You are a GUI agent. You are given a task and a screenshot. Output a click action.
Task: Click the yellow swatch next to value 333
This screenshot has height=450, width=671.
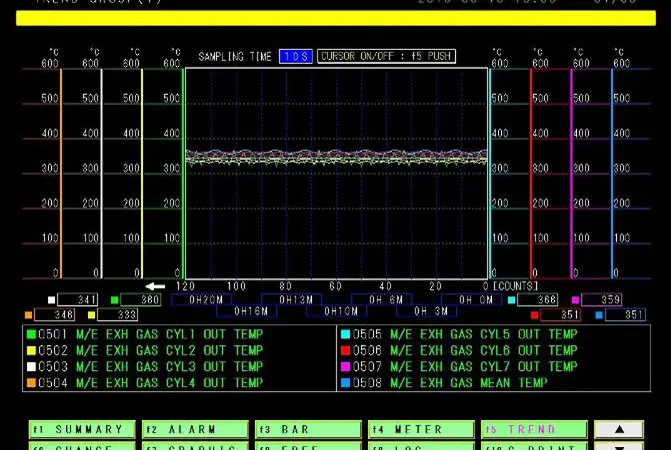[x=91, y=315]
